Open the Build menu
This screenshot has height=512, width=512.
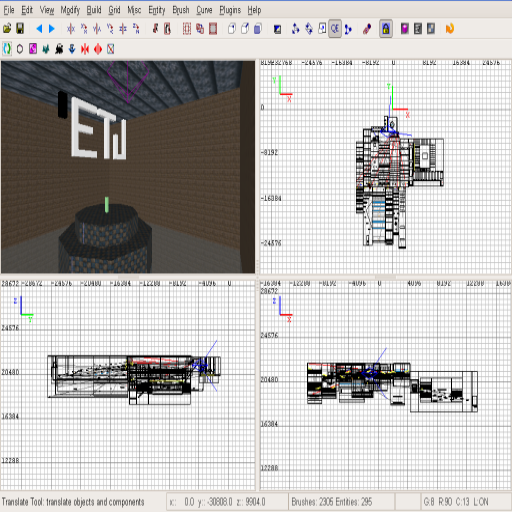click(94, 10)
